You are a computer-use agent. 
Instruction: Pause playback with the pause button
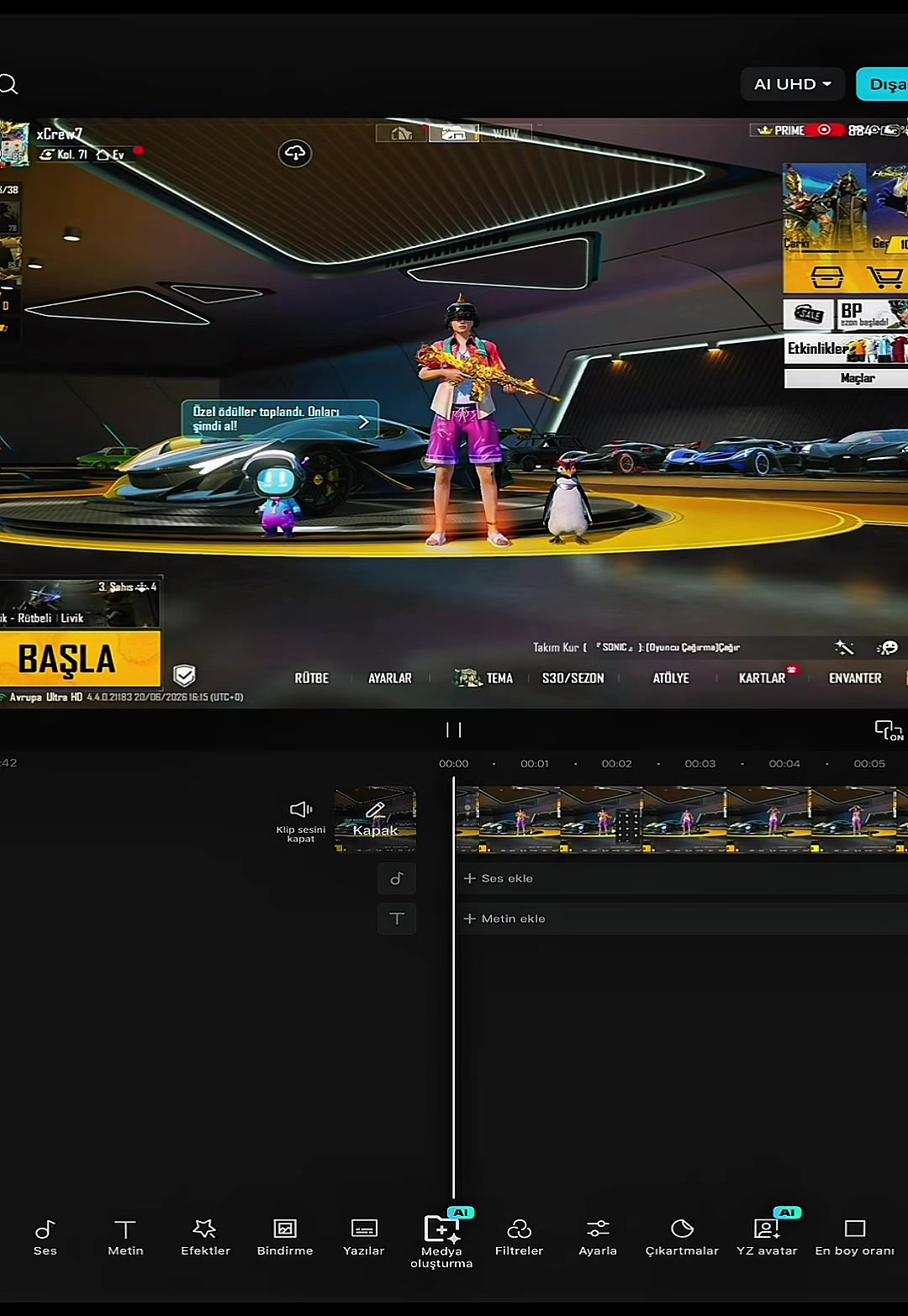(454, 729)
